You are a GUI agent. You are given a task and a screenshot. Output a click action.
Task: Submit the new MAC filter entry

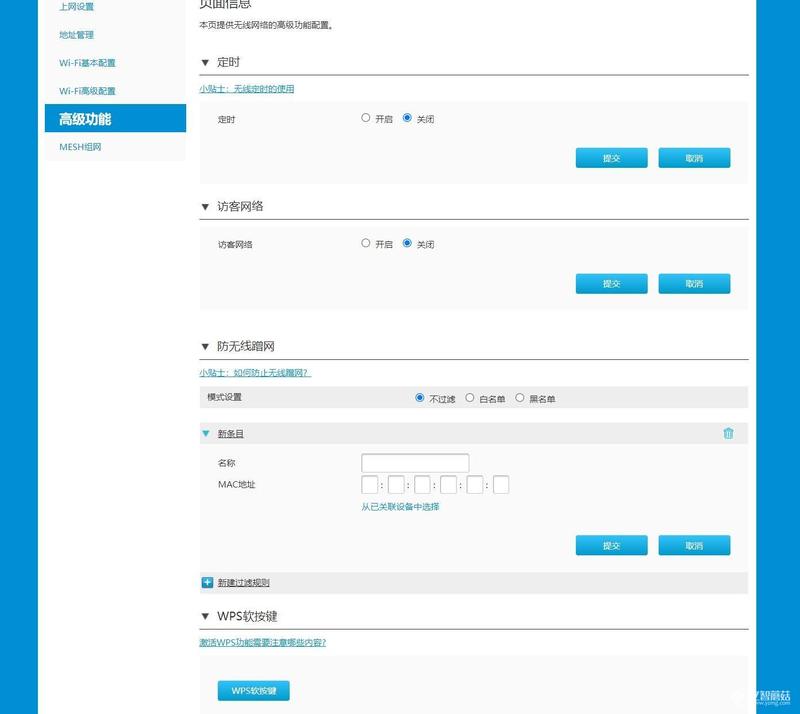(611, 546)
